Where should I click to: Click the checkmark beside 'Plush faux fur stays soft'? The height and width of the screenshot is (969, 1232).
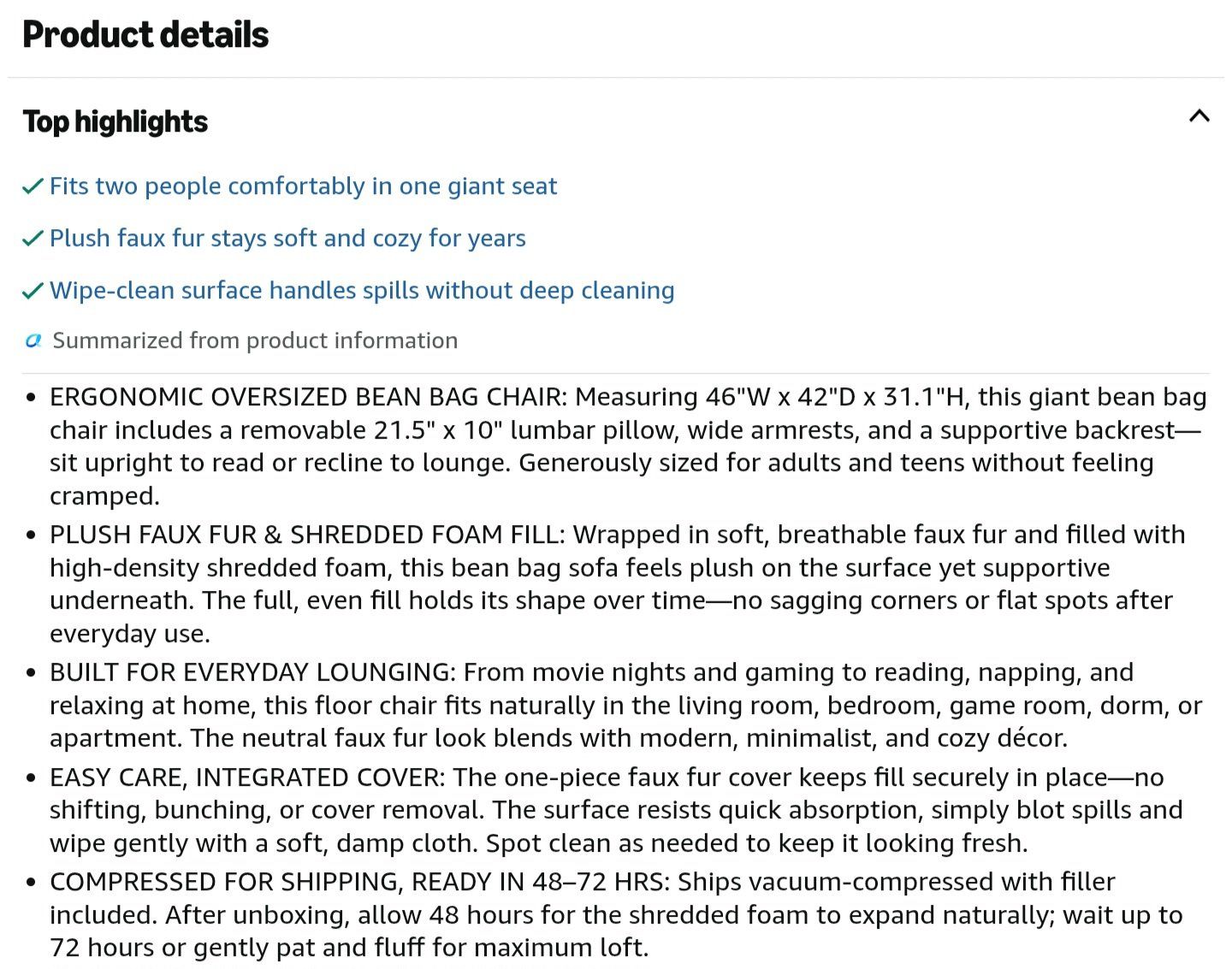tap(33, 239)
